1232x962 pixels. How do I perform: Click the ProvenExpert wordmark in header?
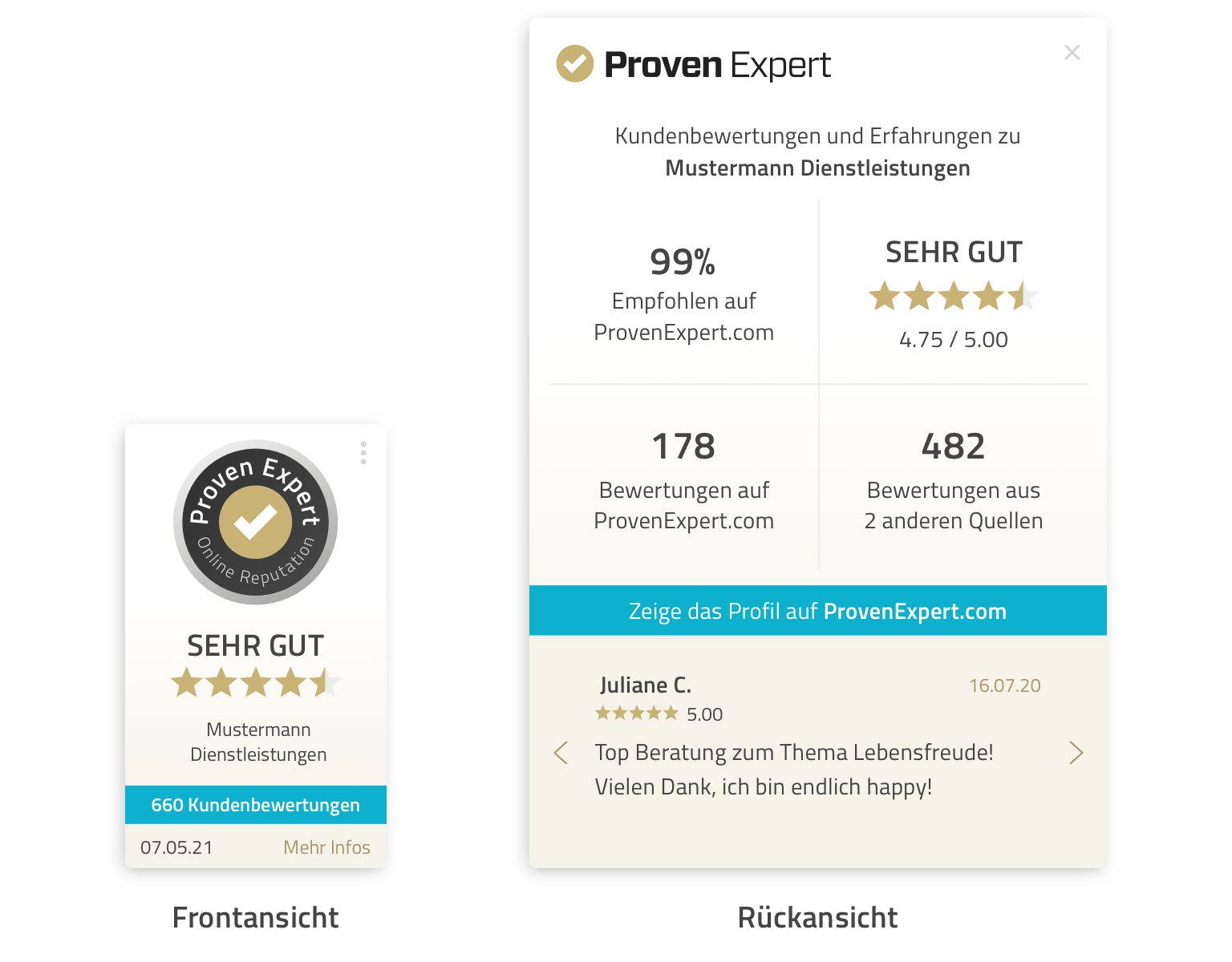pos(717,65)
